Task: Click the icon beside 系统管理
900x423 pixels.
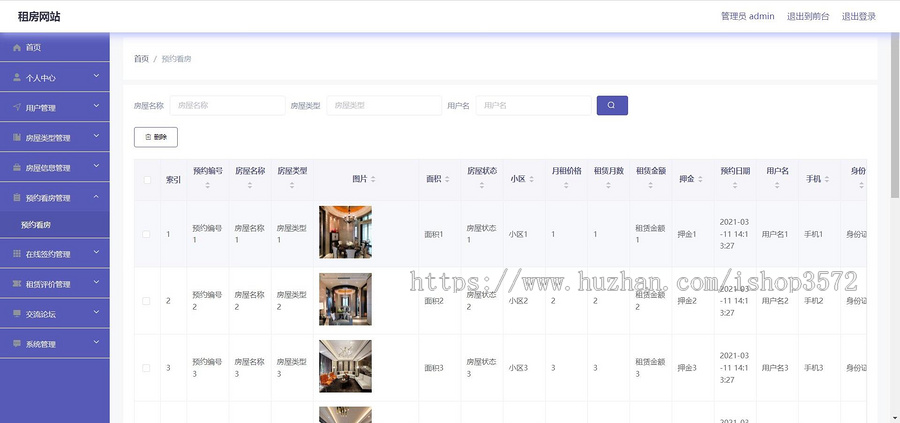Action: [17, 344]
